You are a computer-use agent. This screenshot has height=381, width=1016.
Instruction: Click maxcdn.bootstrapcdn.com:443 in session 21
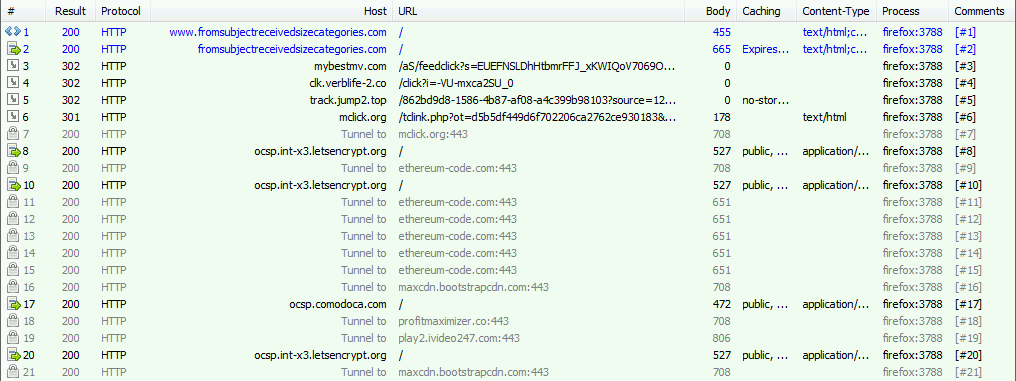(474, 372)
